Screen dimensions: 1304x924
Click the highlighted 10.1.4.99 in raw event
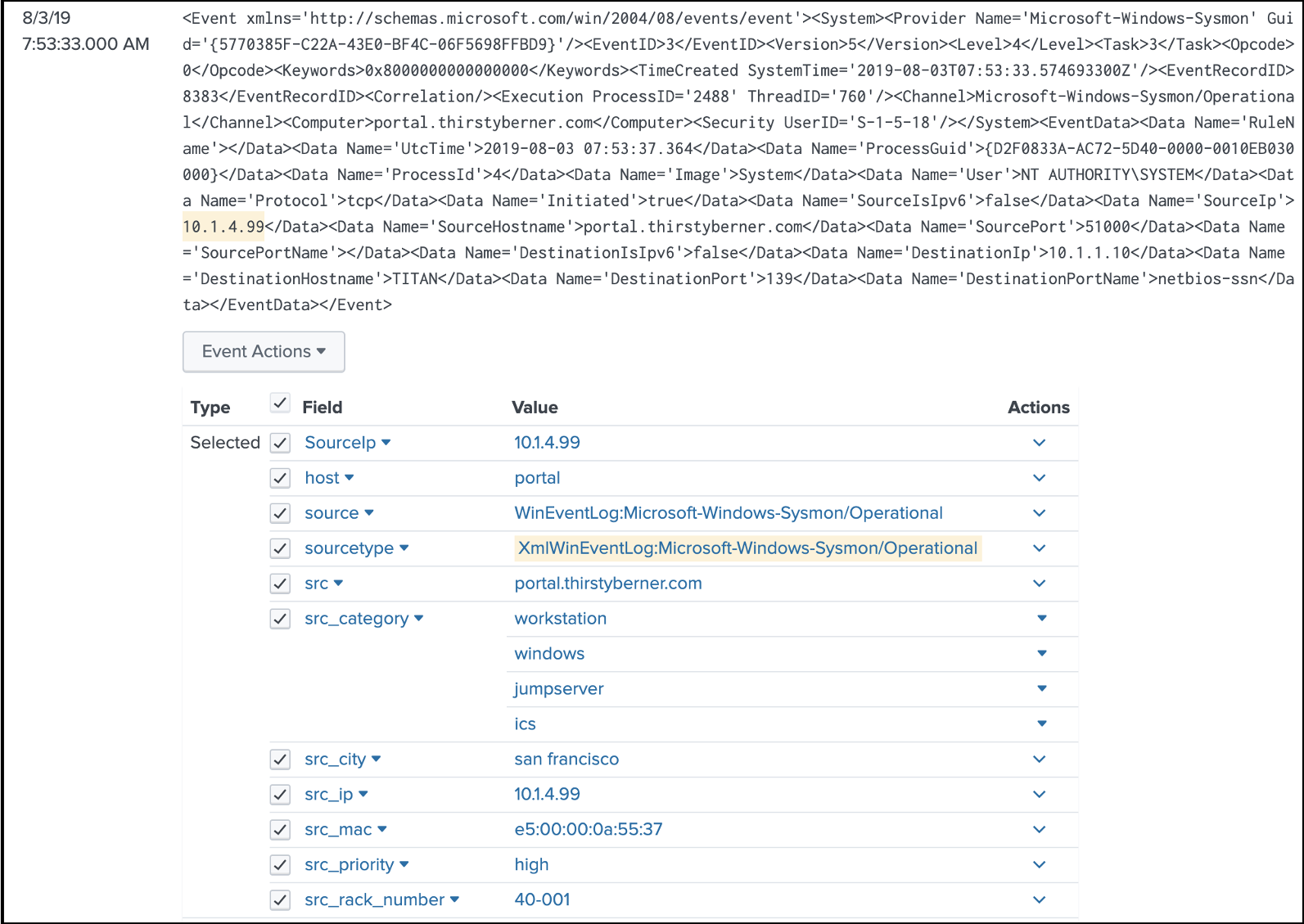pos(223,227)
